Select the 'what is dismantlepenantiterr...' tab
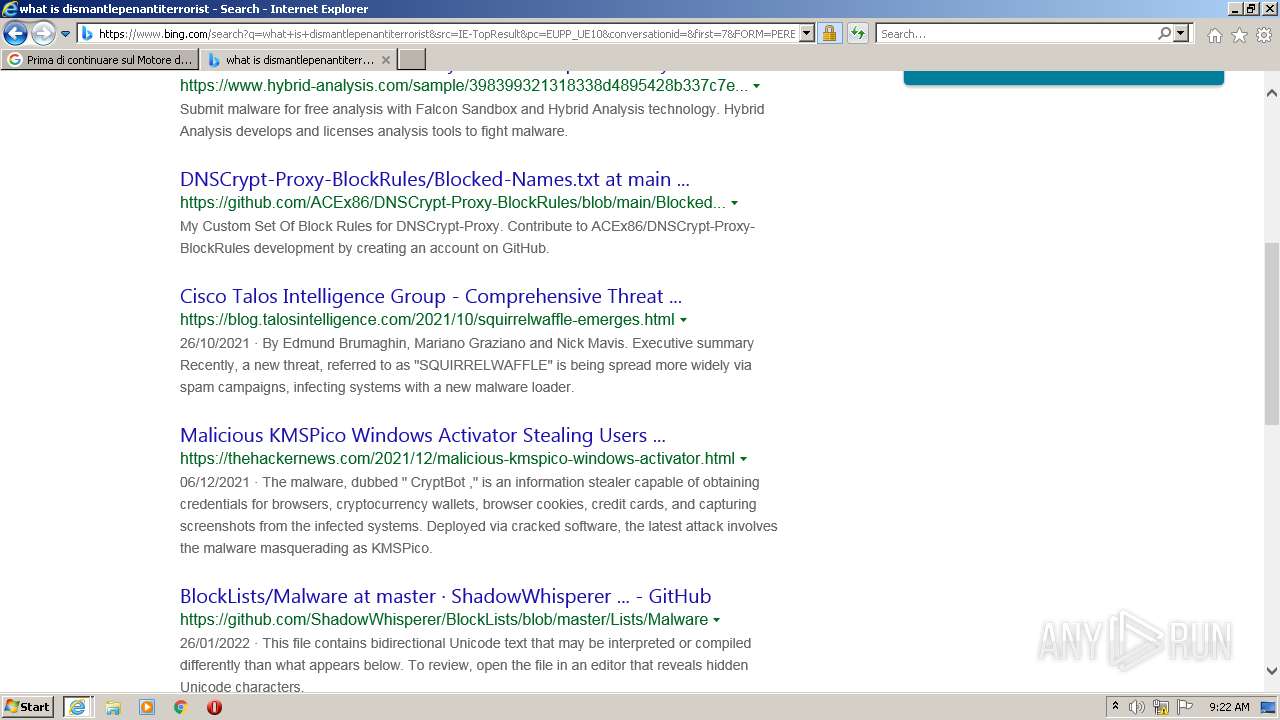This screenshot has width=1280, height=720. point(290,60)
